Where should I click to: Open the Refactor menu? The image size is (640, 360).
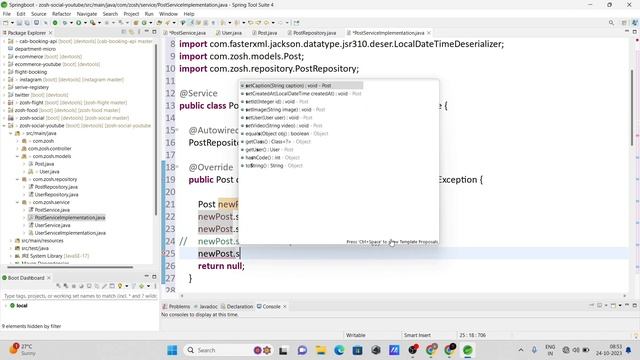coord(61,14)
